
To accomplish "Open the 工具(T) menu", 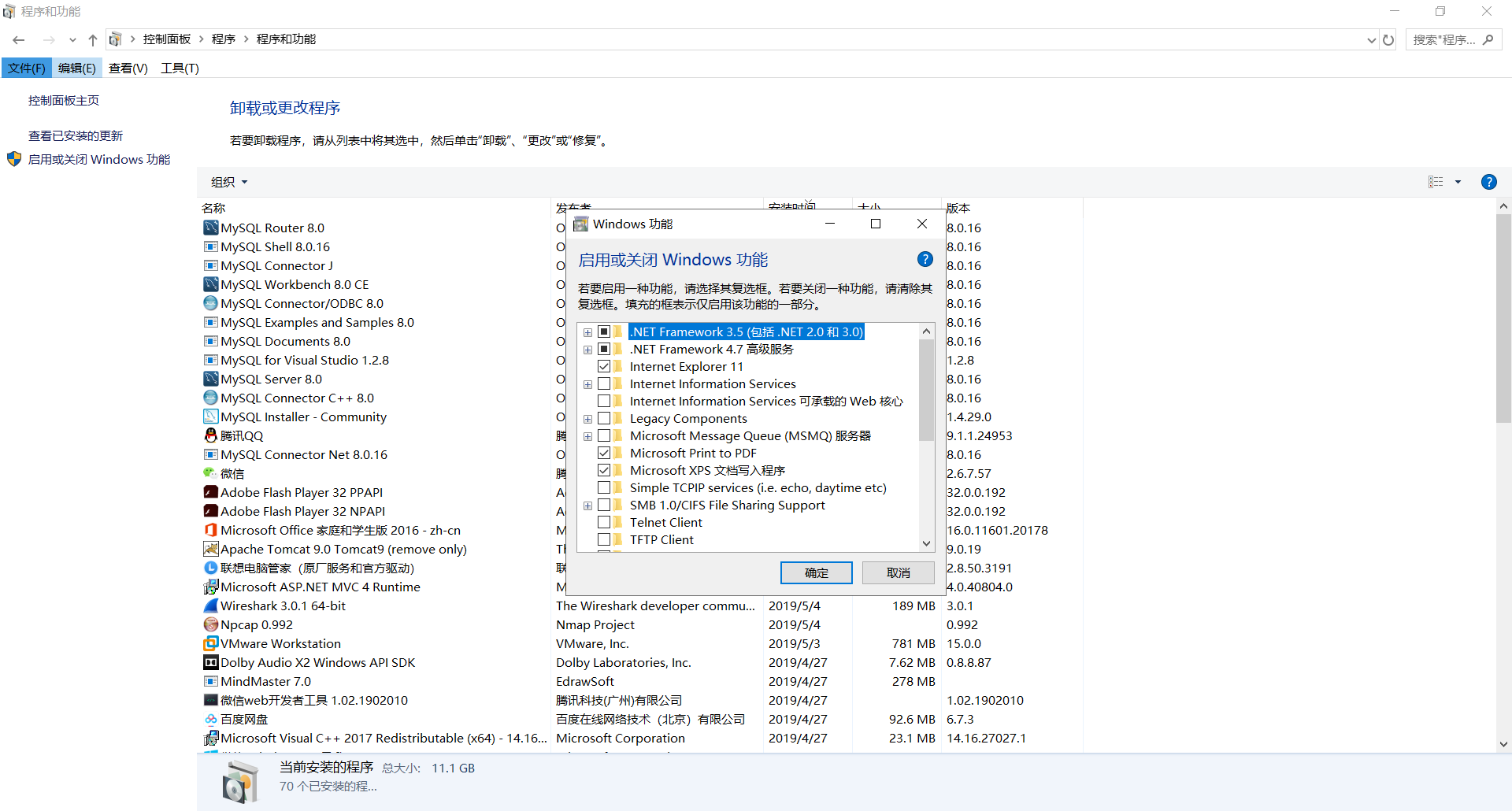I will pyautogui.click(x=180, y=69).
